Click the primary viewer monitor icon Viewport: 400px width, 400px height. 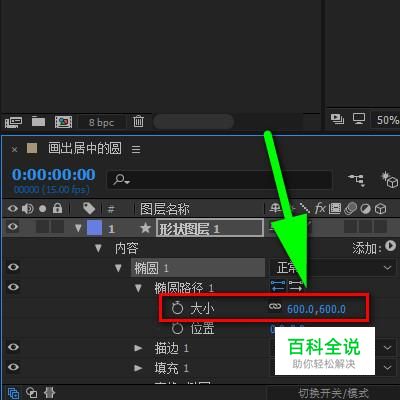pos(359,119)
